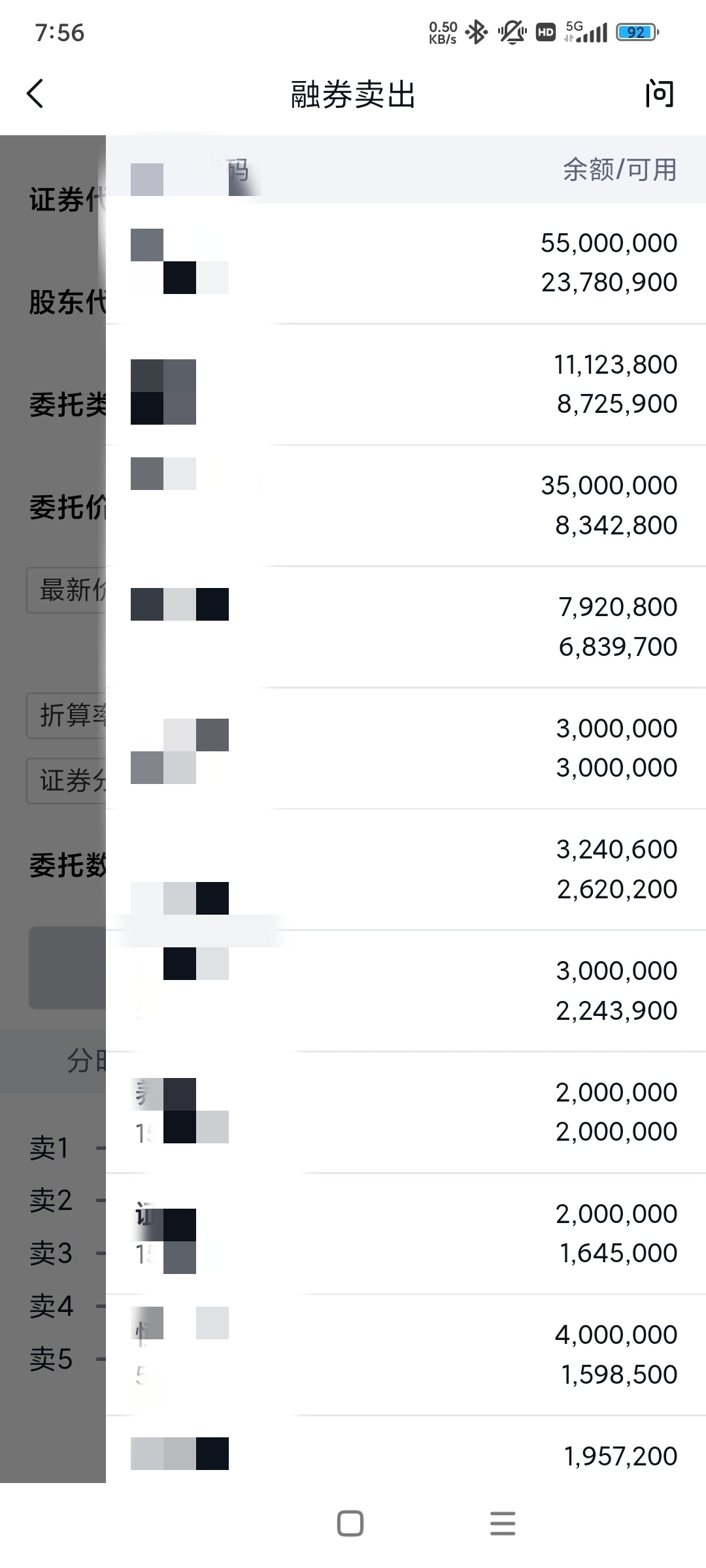This screenshot has height=1568, width=706.
Task: Pick the row showing 7,920,800 balance
Action: [x=406, y=627]
